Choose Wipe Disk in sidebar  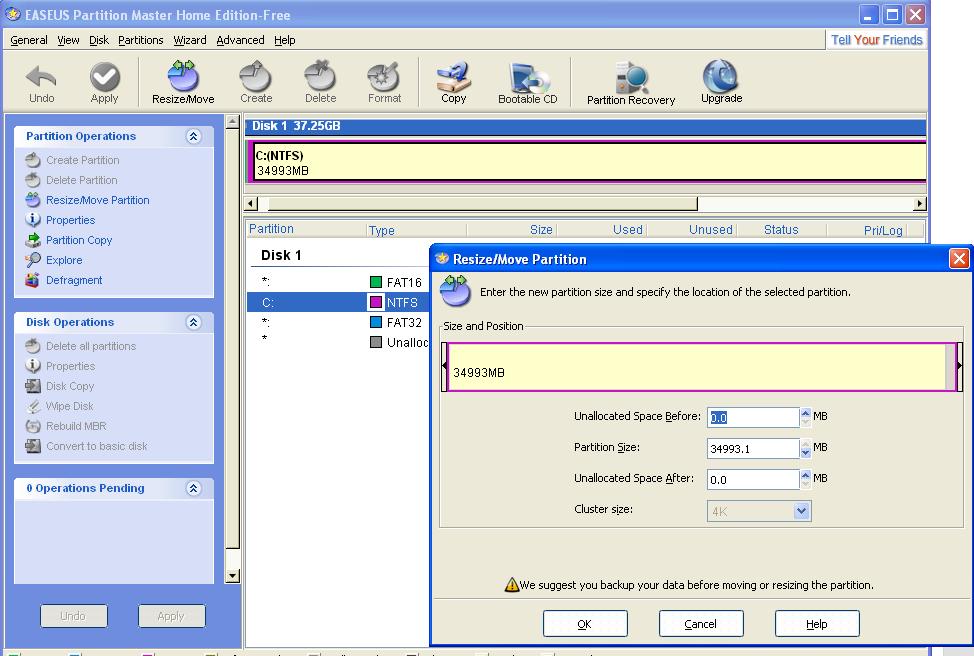(60, 406)
